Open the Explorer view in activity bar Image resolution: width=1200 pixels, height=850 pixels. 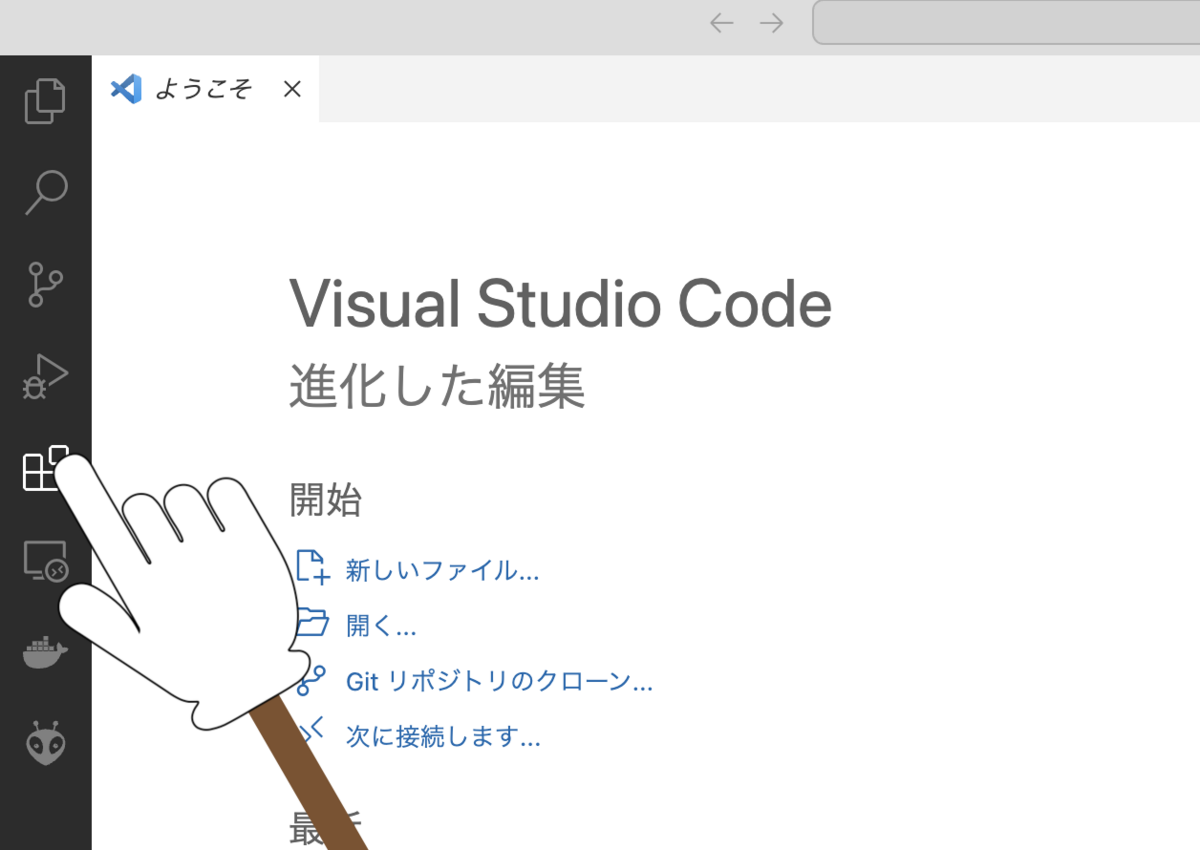(x=45, y=100)
